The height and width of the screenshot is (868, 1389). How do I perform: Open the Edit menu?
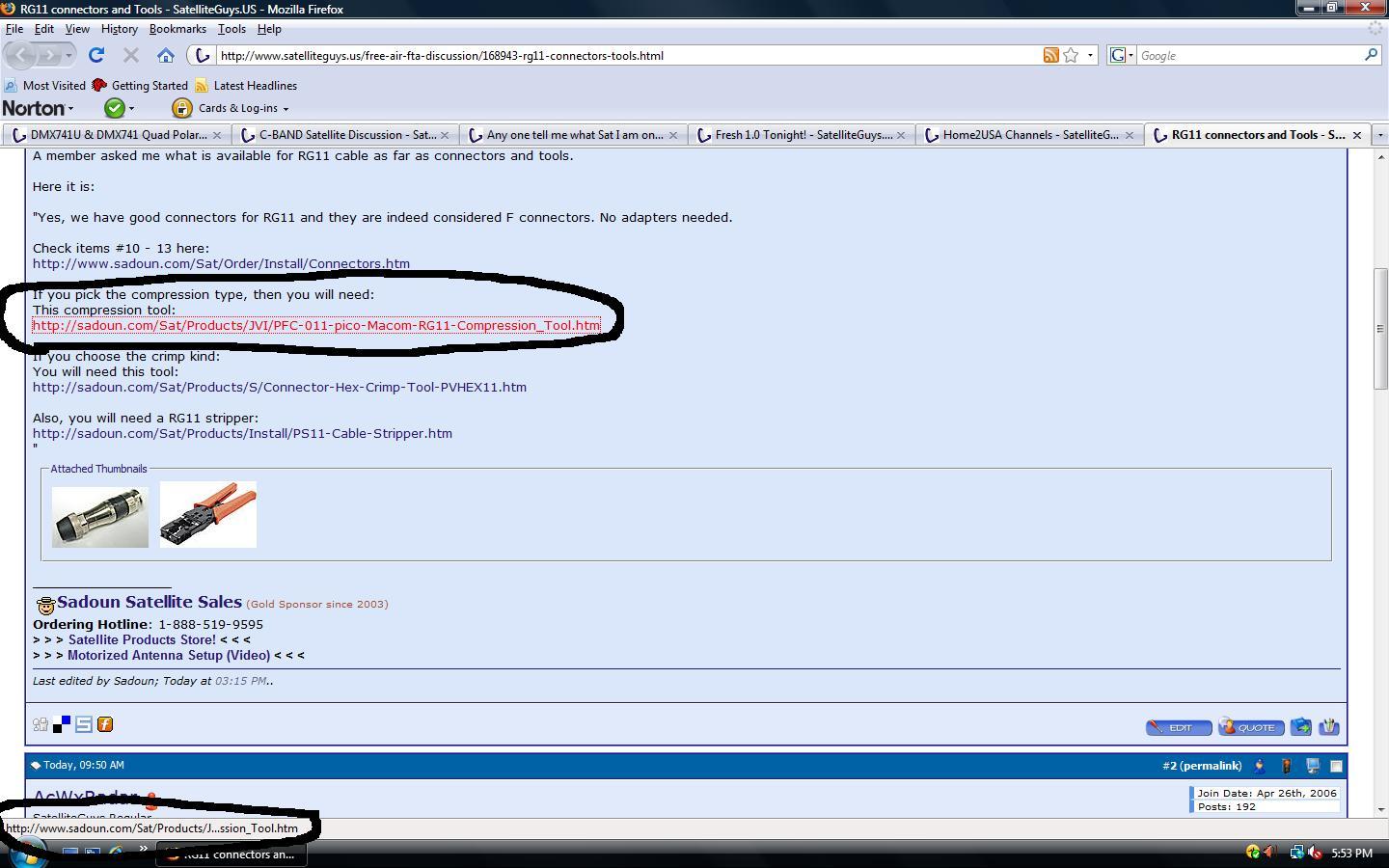[x=44, y=29]
